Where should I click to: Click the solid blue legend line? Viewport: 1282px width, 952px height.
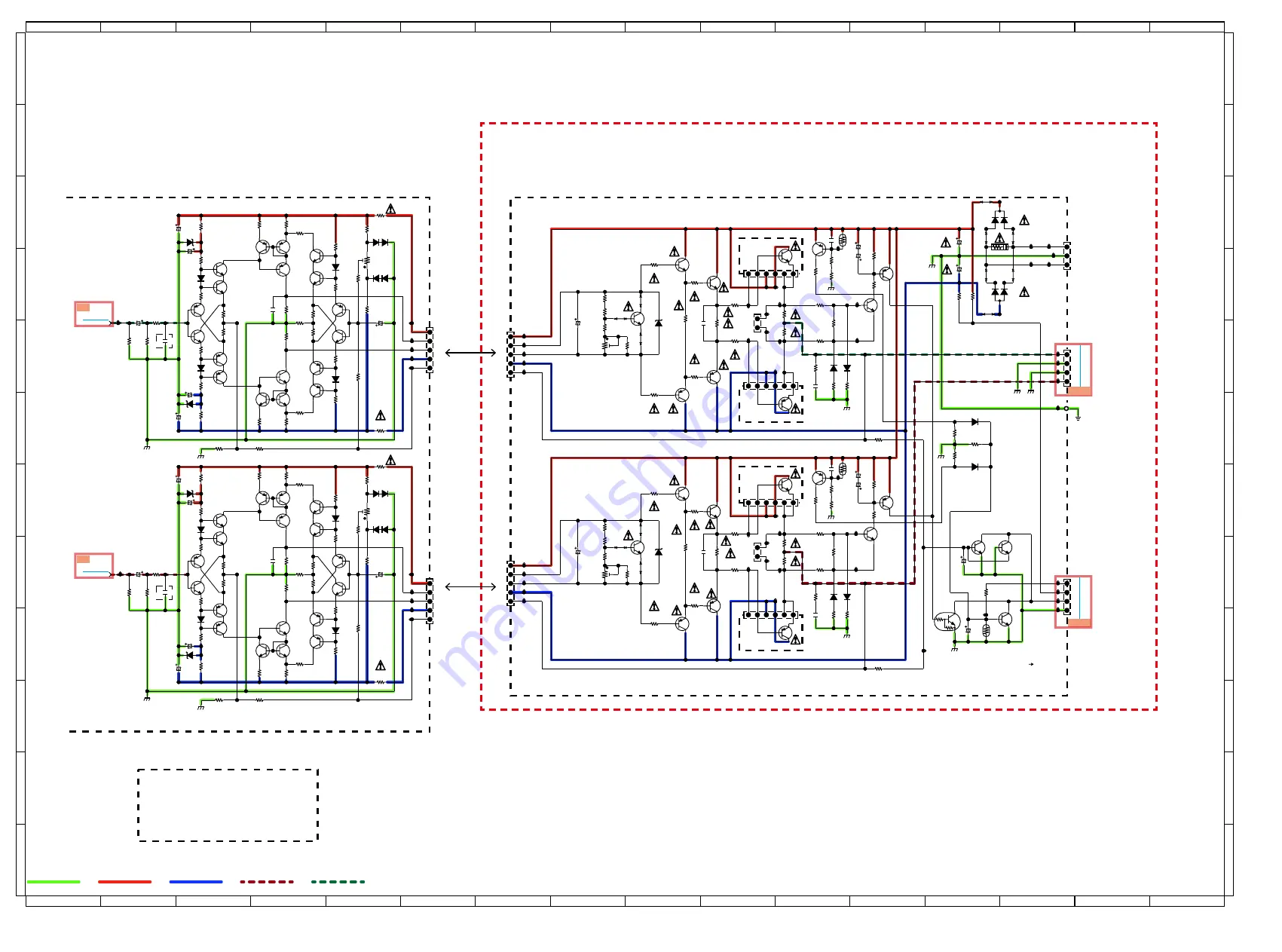196,881
